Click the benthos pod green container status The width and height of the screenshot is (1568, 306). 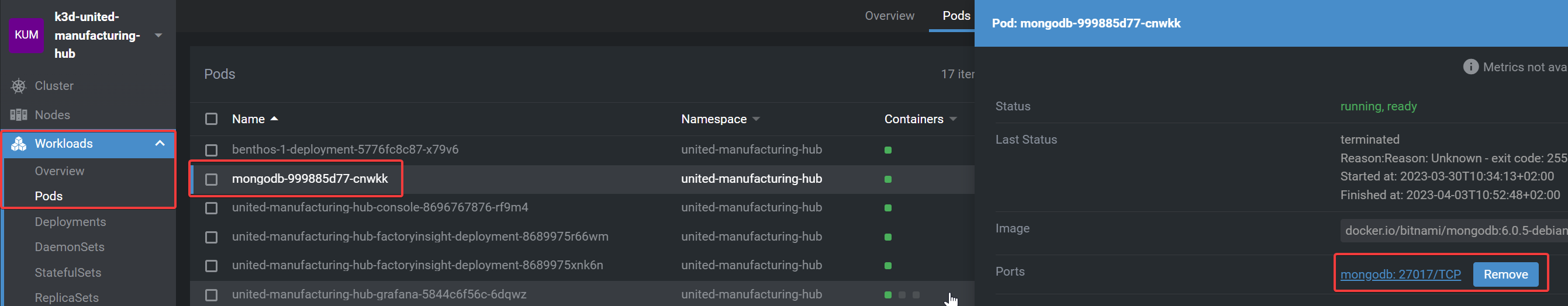click(888, 150)
